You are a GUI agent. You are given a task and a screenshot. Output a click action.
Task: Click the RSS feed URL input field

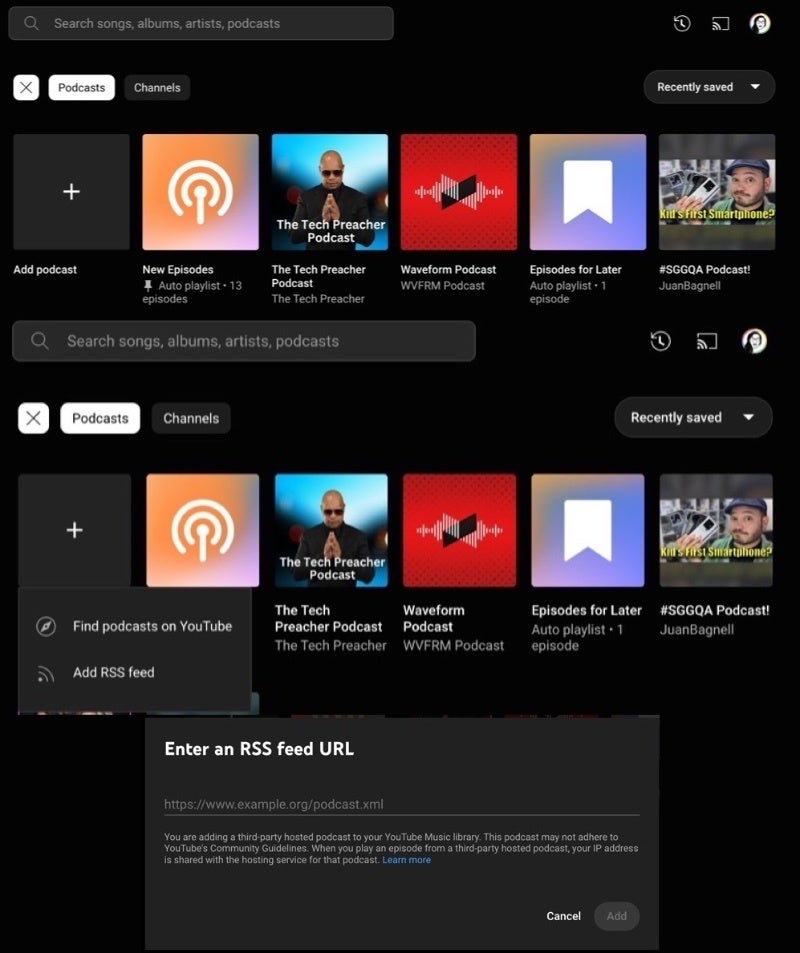click(x=401, y=804)
